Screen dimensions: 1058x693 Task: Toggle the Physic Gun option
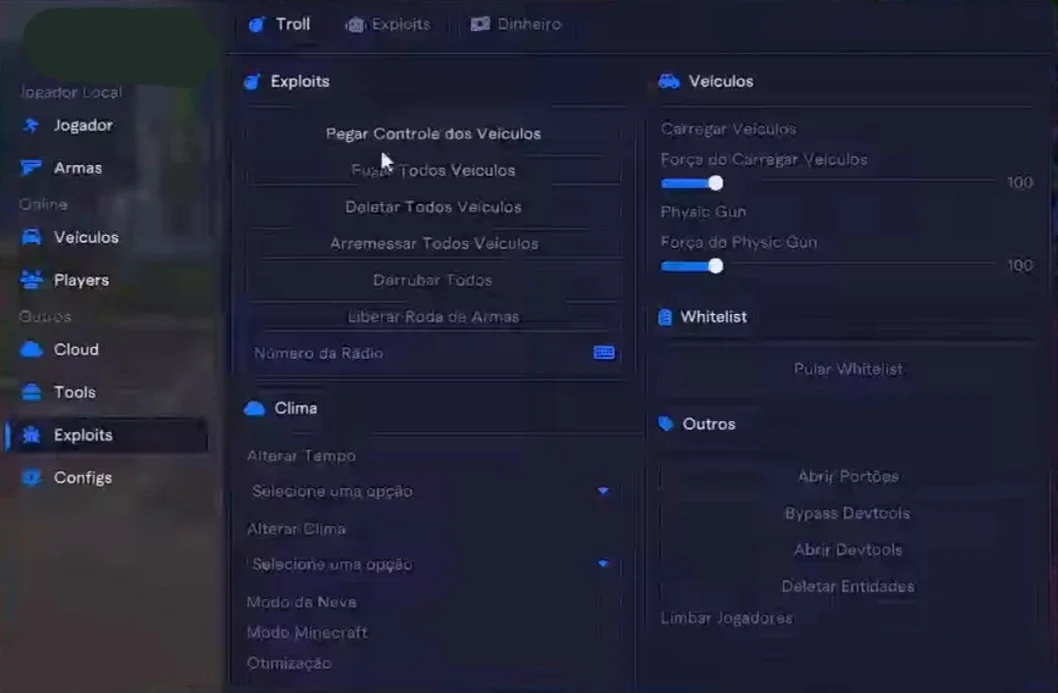coord(703,212)
